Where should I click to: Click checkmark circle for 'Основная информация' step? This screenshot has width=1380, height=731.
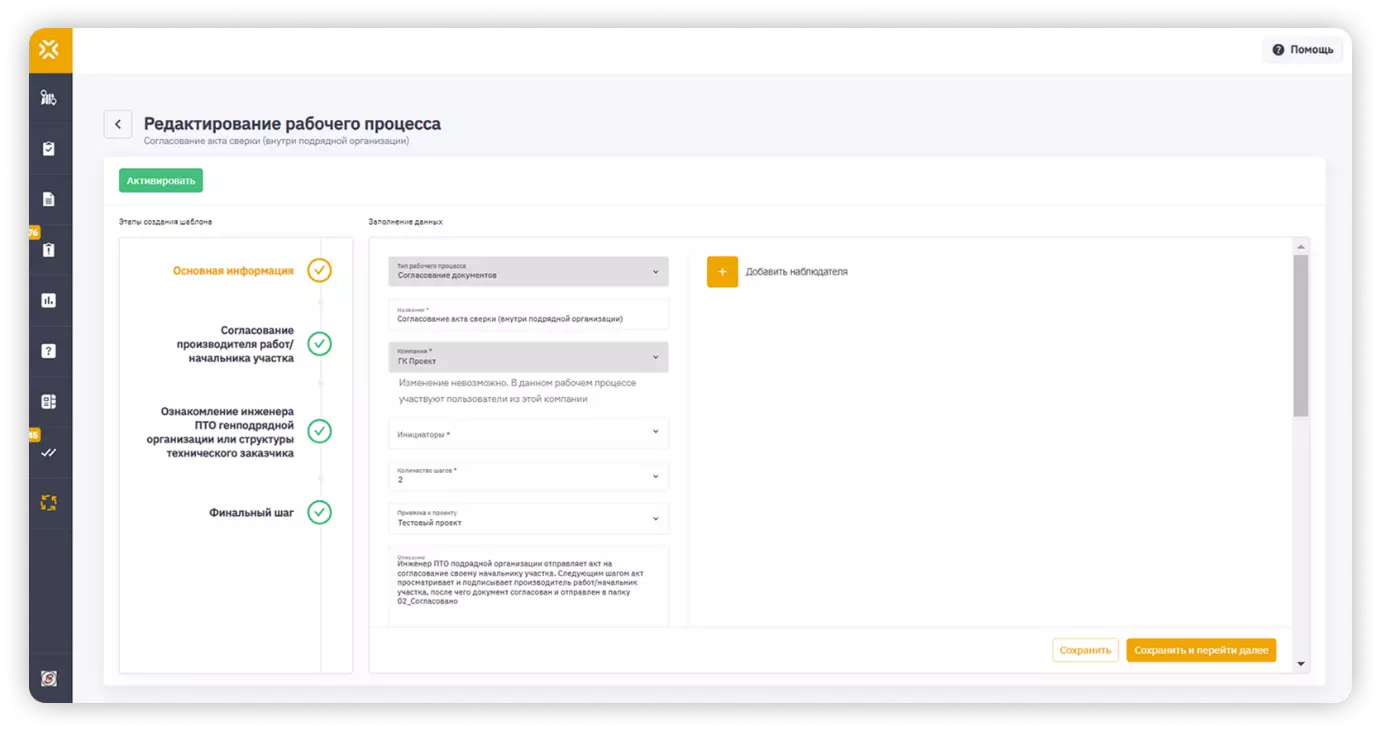pos(319,271)
